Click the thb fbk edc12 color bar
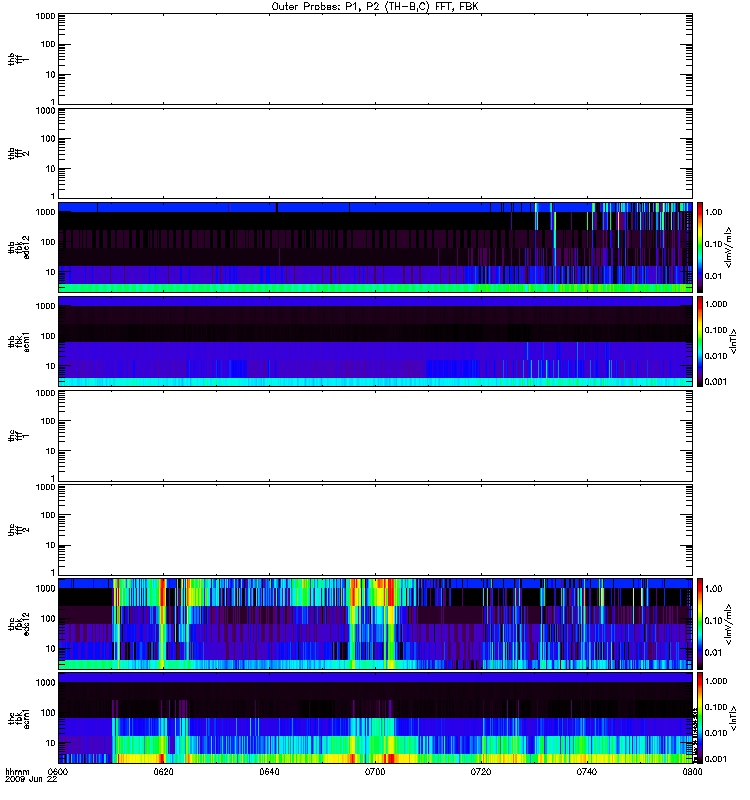 click(x=700, y=247)
